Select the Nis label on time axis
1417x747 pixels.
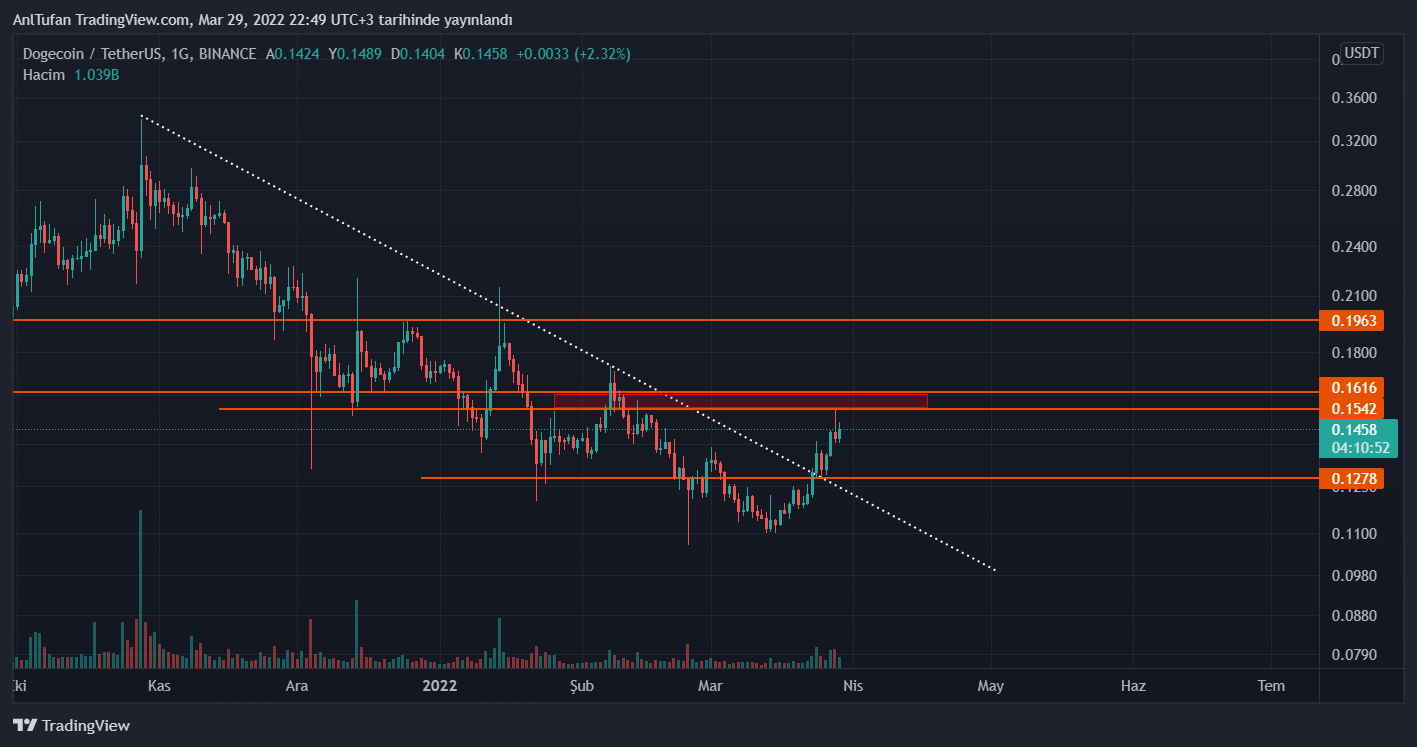pyautogui.click(x=852, y=686)
